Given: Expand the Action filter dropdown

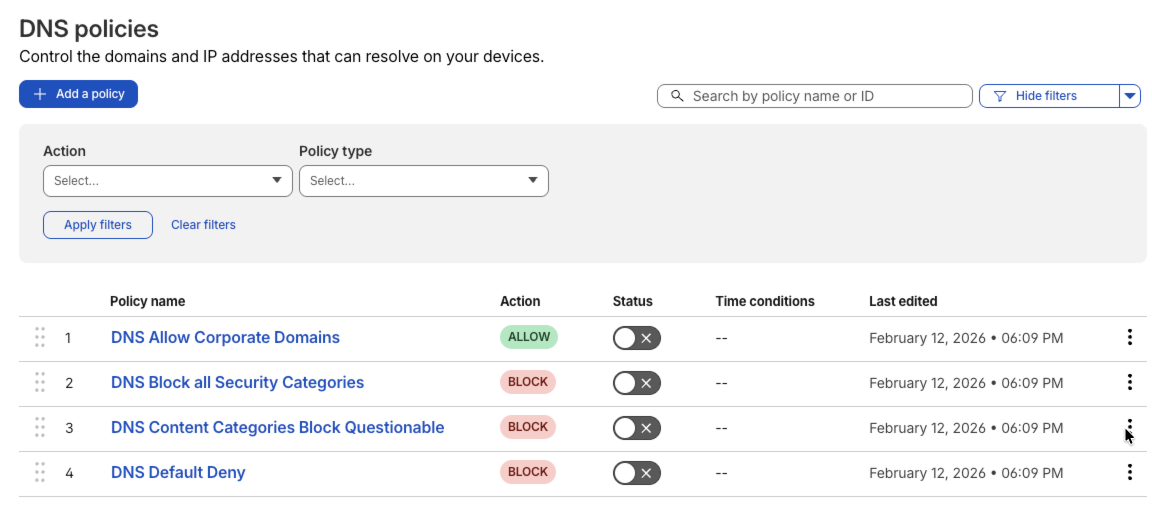Looking at the screenshot, I should (x=167, y=181).
